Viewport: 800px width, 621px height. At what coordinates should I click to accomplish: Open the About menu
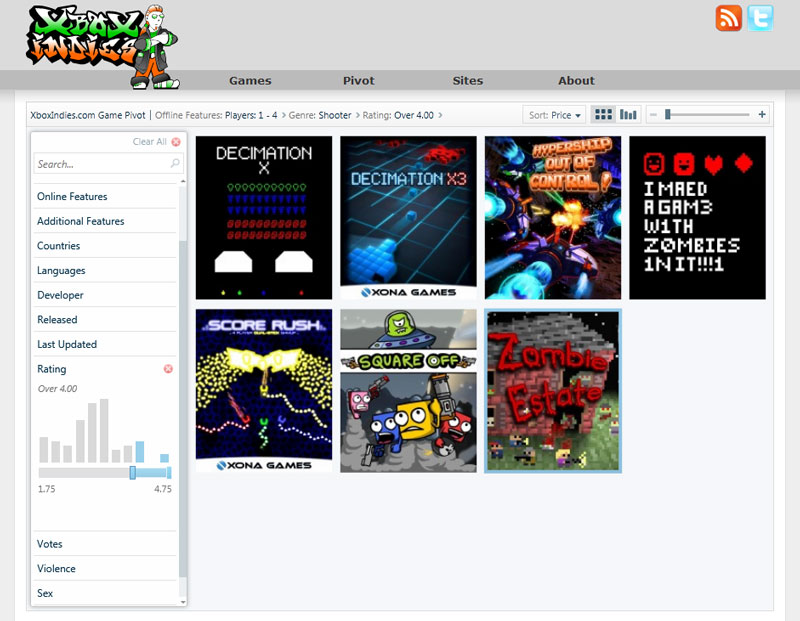[577, 81]
